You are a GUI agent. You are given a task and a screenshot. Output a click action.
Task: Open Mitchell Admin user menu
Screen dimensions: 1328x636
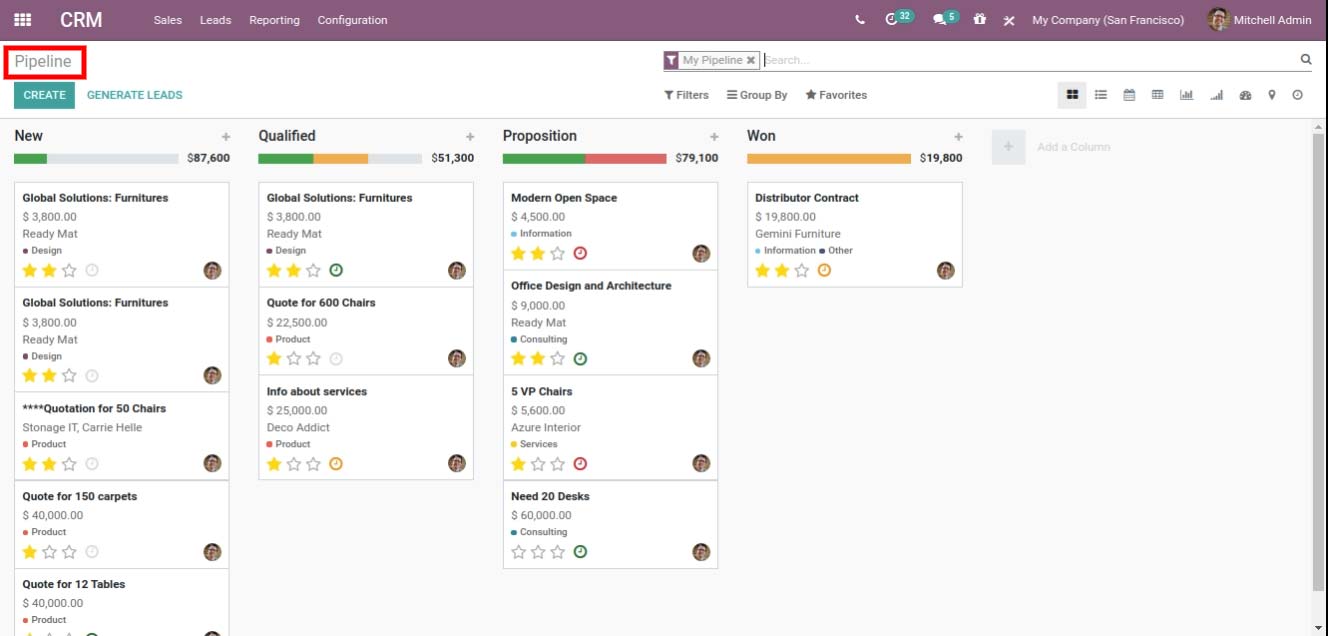[1259, 20]
